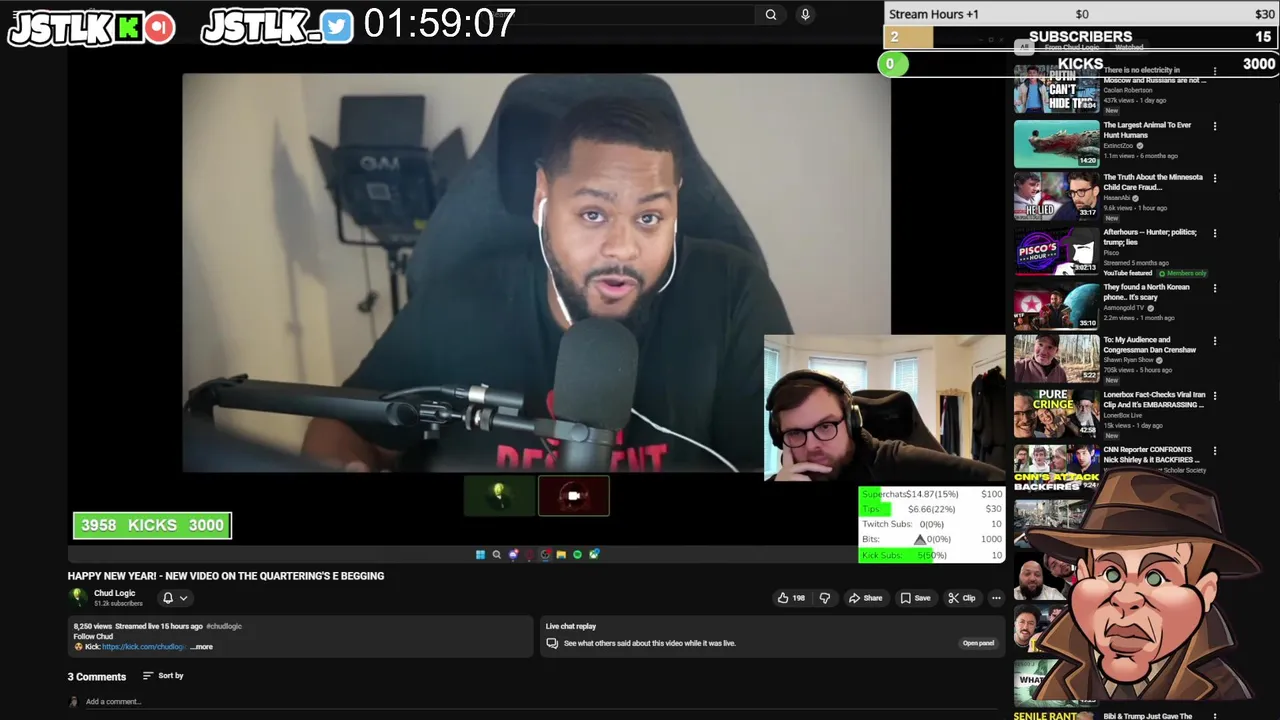Expand the description with ...more

click(x=202, y=647)
